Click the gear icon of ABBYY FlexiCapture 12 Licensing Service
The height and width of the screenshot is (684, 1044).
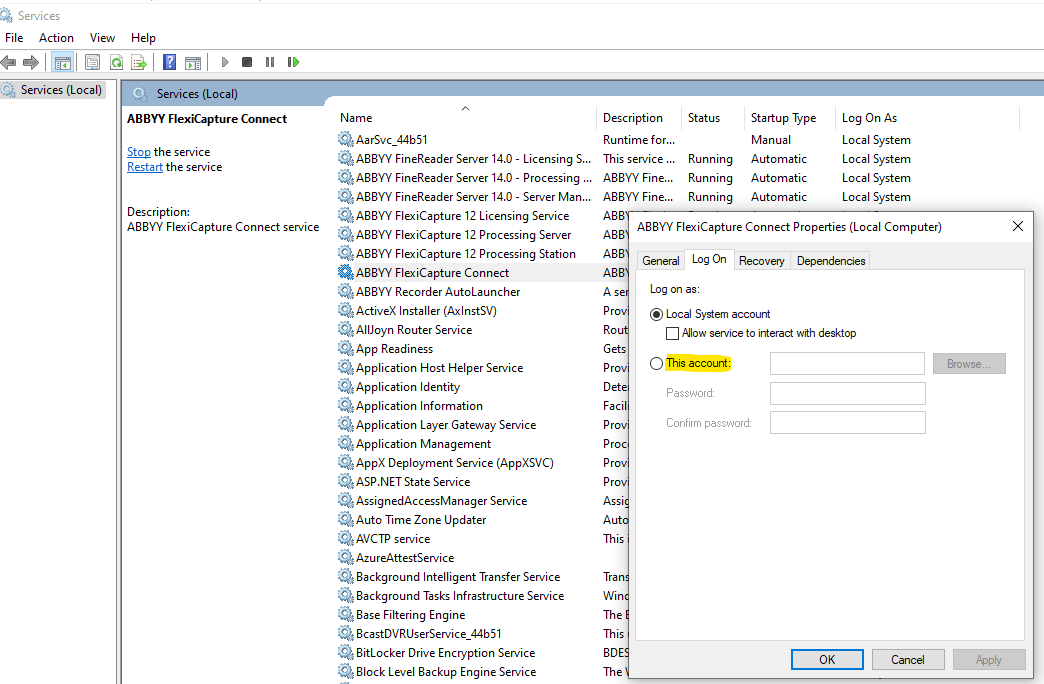click(x=345, y=215)
